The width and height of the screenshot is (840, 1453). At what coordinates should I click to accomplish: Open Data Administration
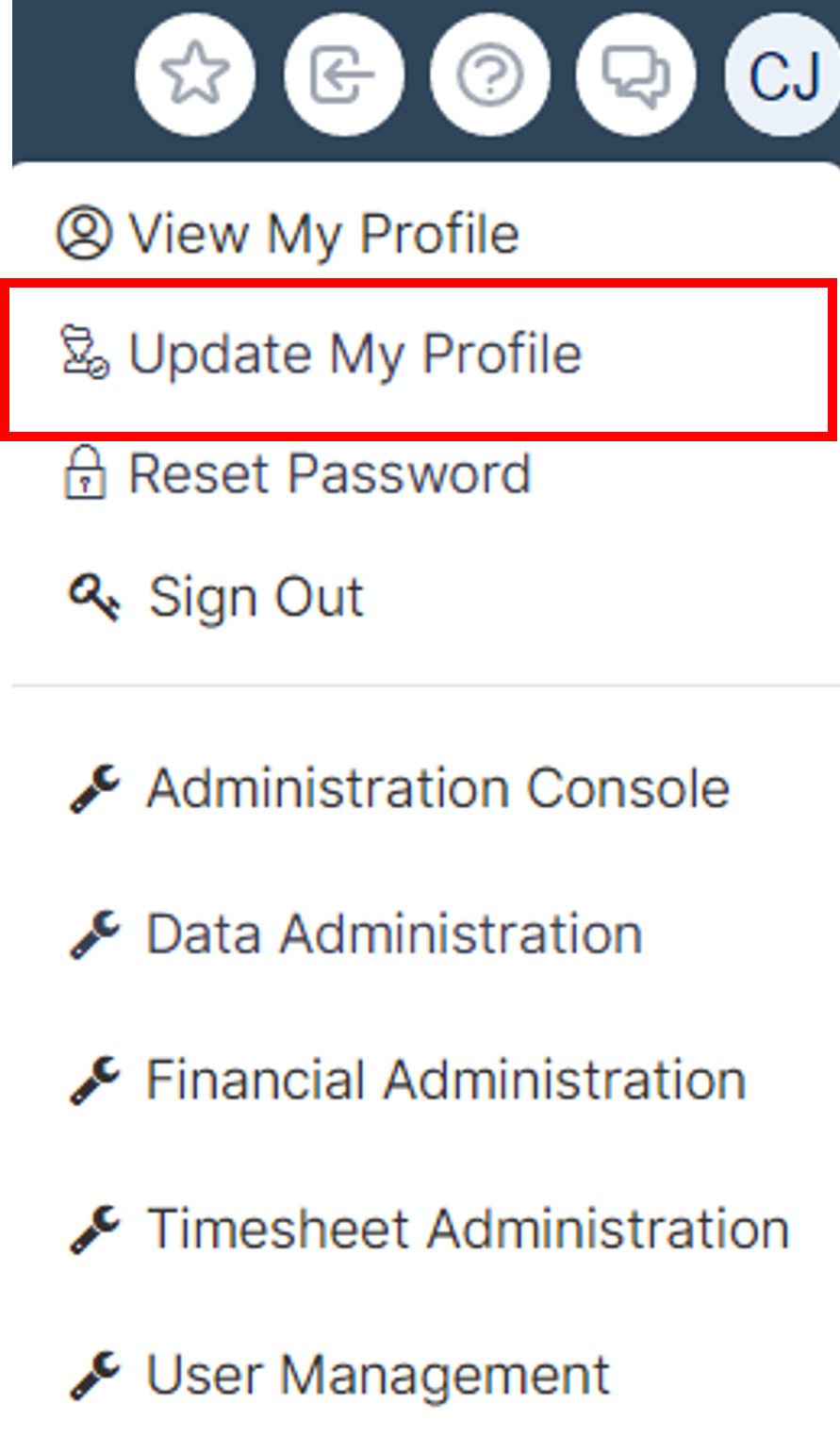(x=394, y=933)
